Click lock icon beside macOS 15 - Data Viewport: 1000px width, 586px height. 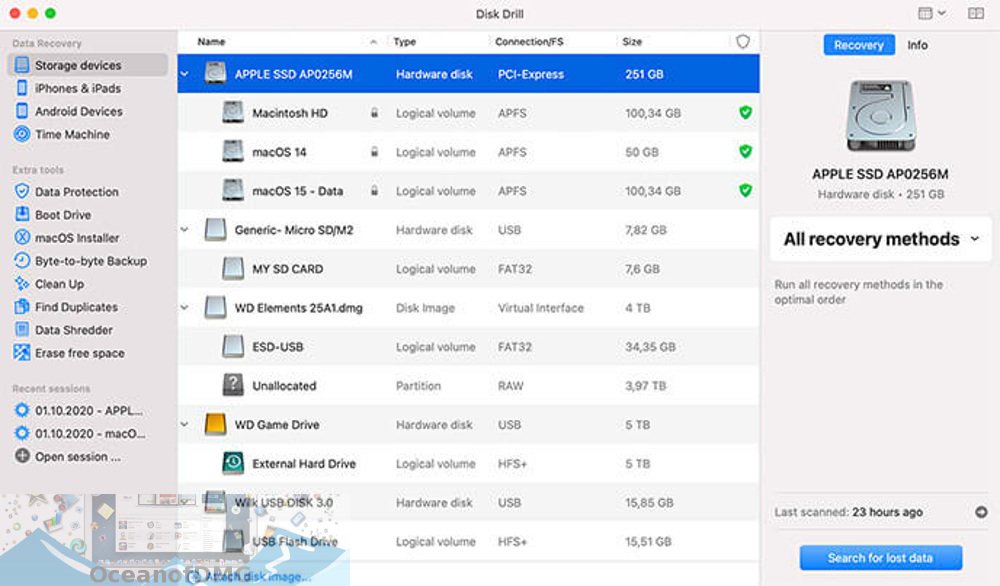(x=374, y=191)
